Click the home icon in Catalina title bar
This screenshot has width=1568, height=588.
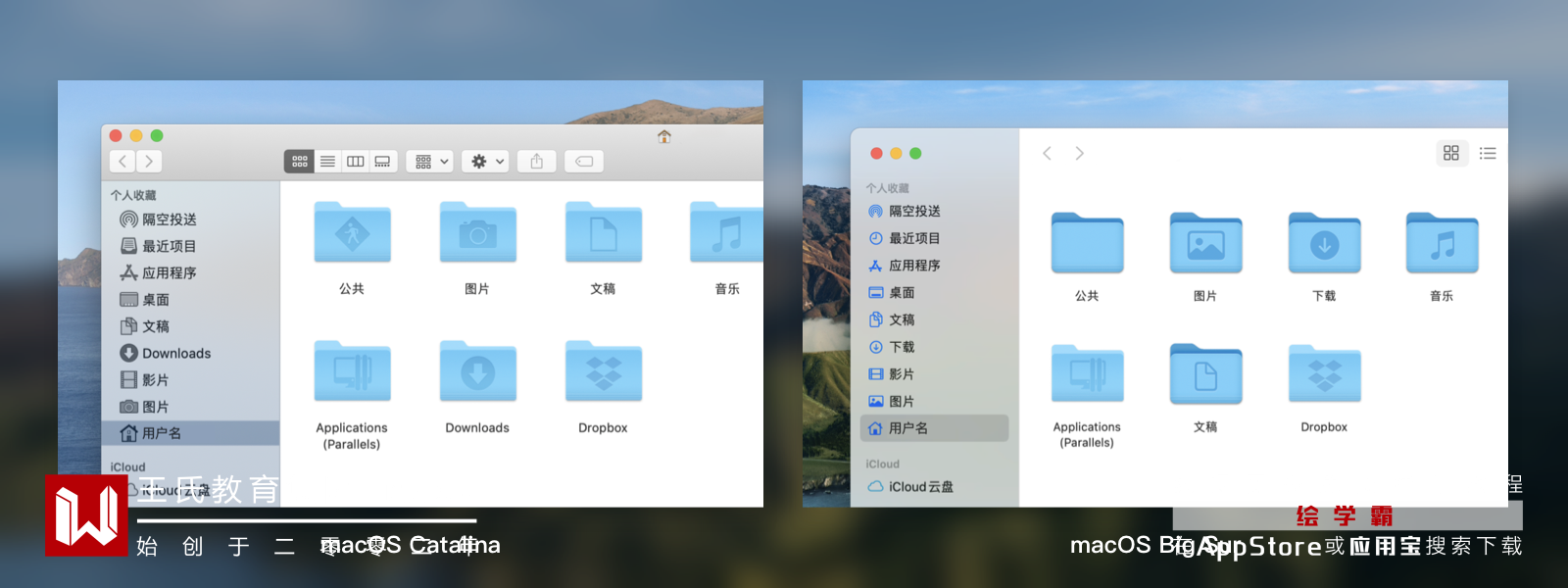[664, 136]
